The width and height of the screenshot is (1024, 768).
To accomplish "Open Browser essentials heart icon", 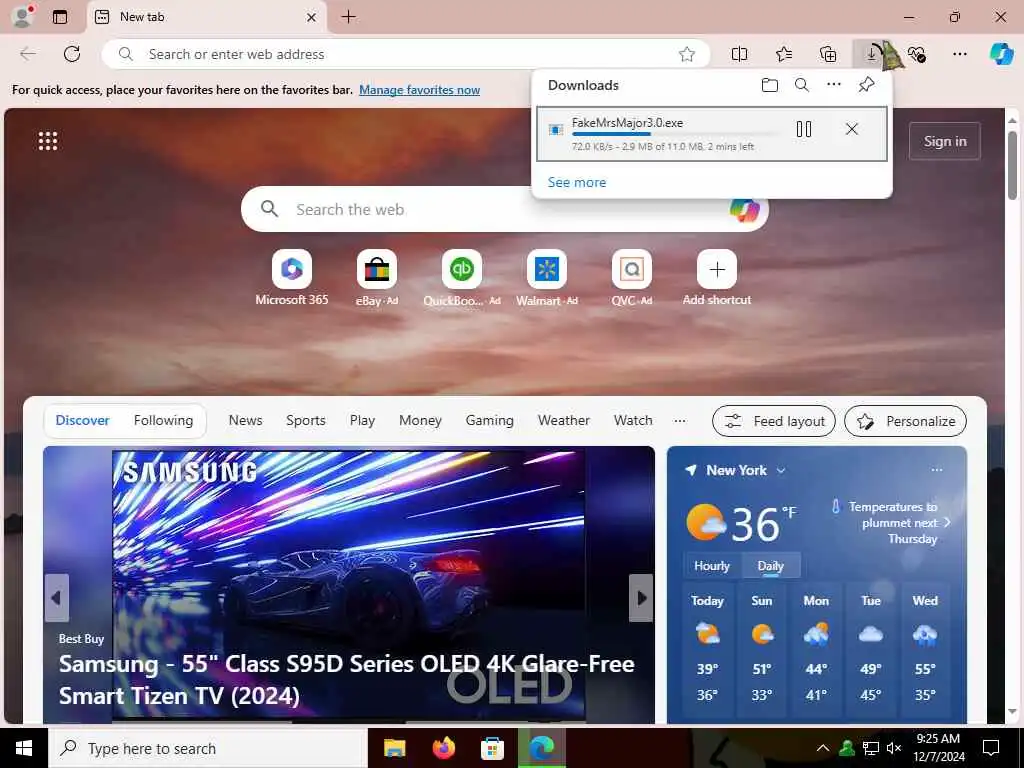I will (x=916, y=54).
